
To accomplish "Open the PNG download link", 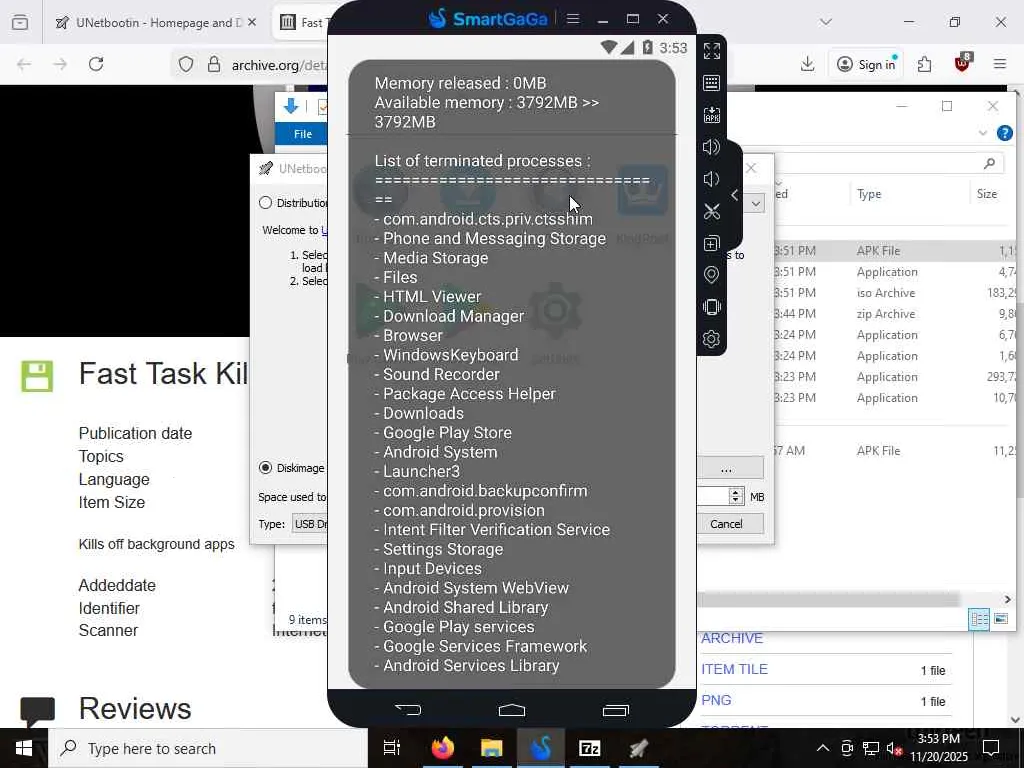I will click(x=716, y=700).
